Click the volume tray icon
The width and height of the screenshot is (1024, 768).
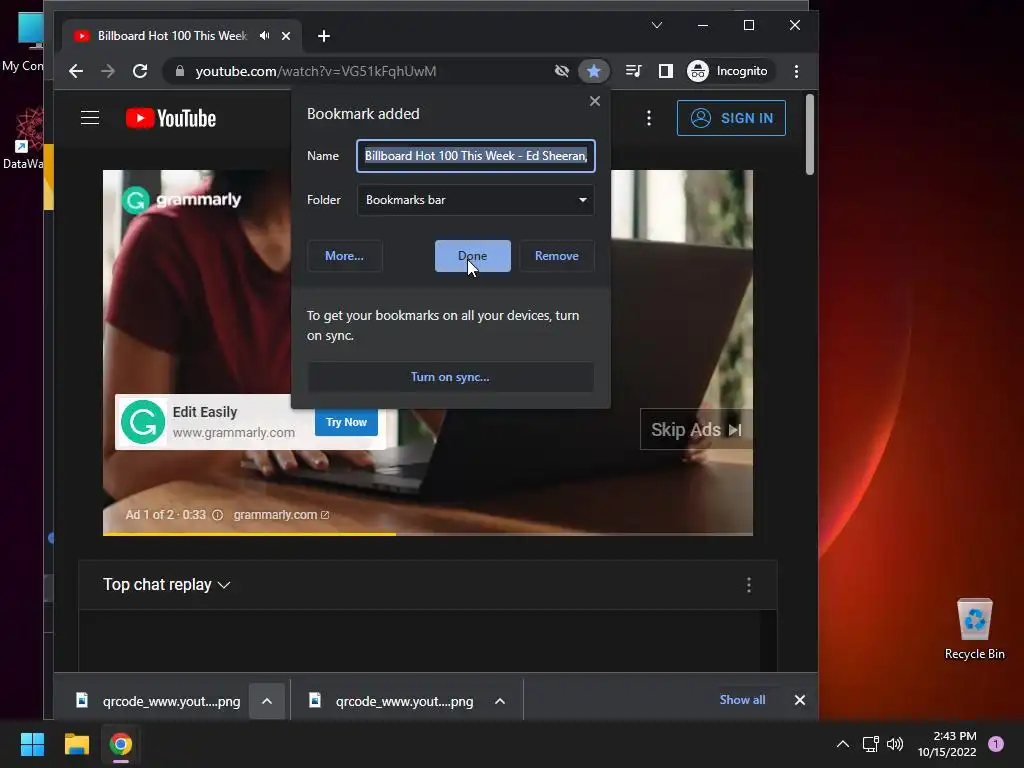point(895,744)
